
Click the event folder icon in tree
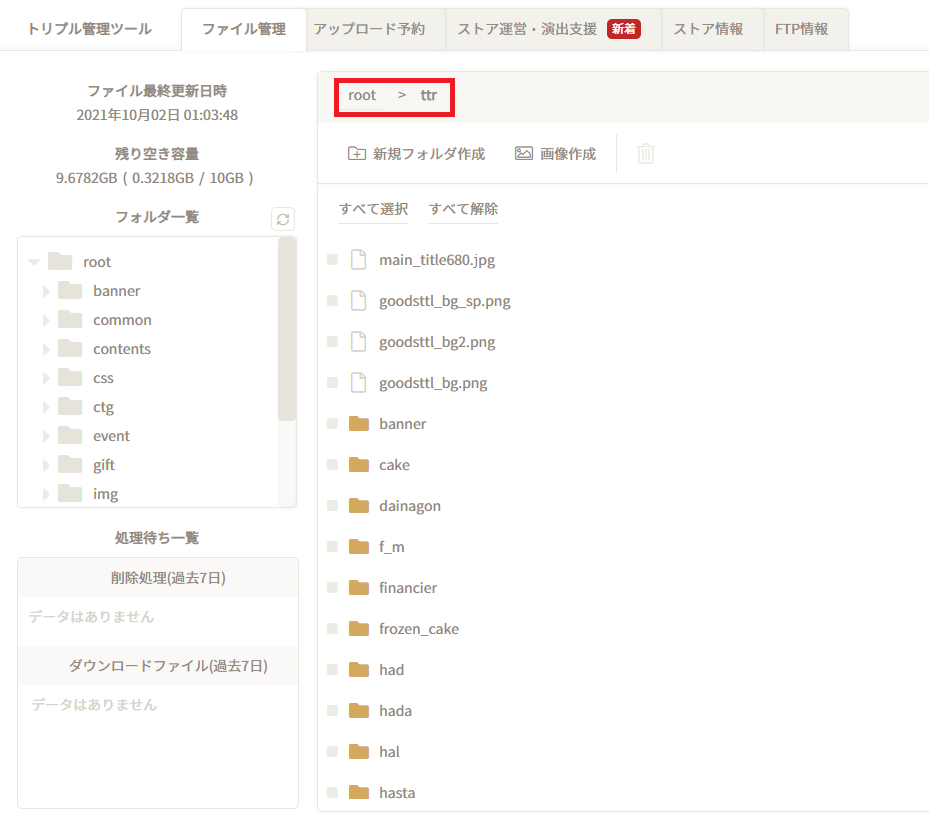(x=70, y=435)
